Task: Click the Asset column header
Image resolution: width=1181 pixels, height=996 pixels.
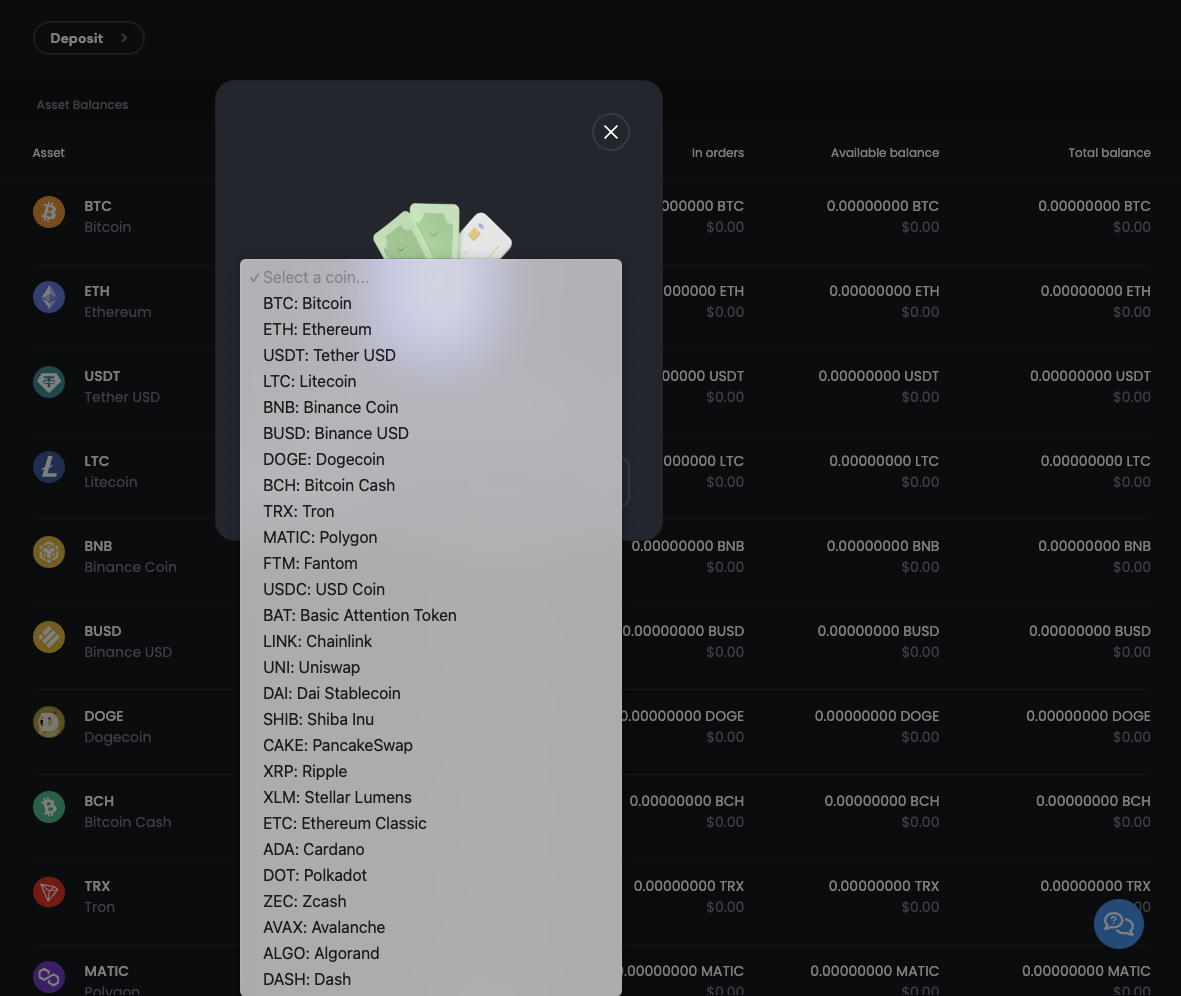Action: click(x=49, y=153)
